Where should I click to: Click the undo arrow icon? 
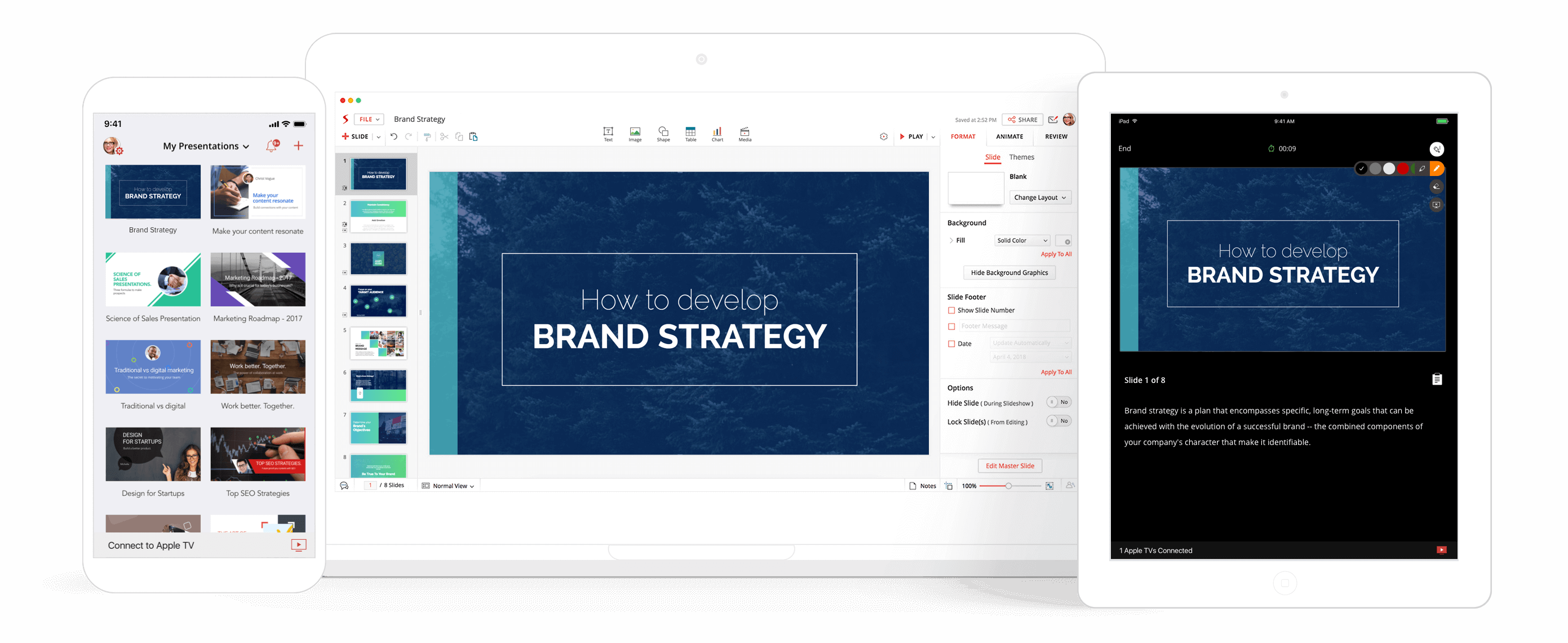coord(394,136)
